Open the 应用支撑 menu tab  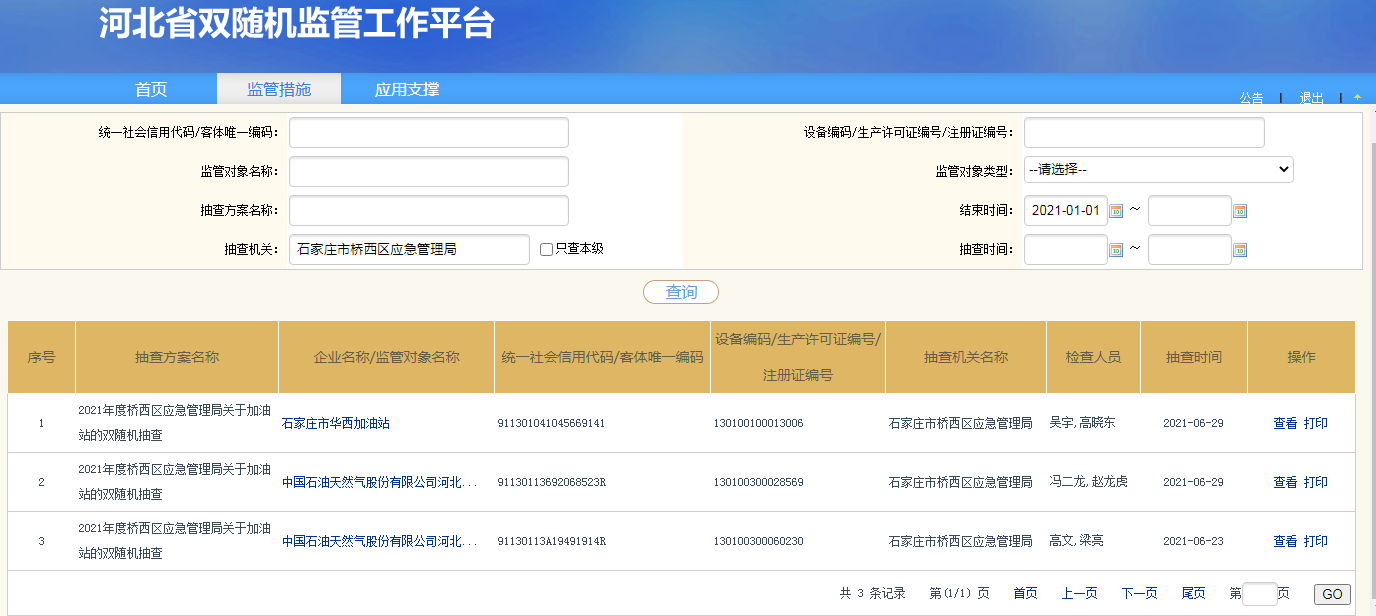pyautogui.click(x=407, y=89)
